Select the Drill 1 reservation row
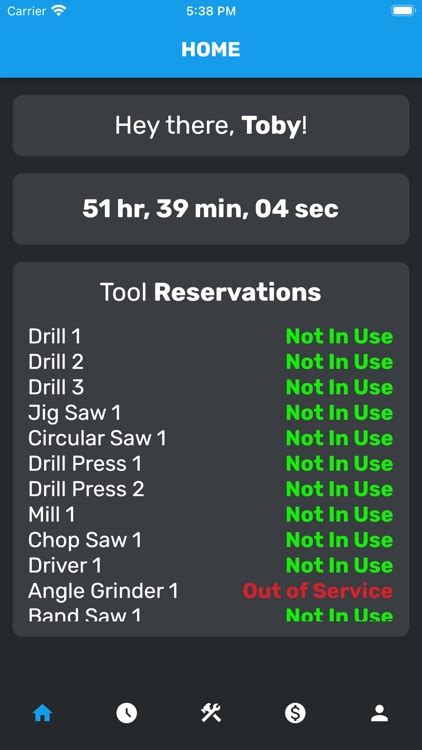 click(x=211, y=337)
